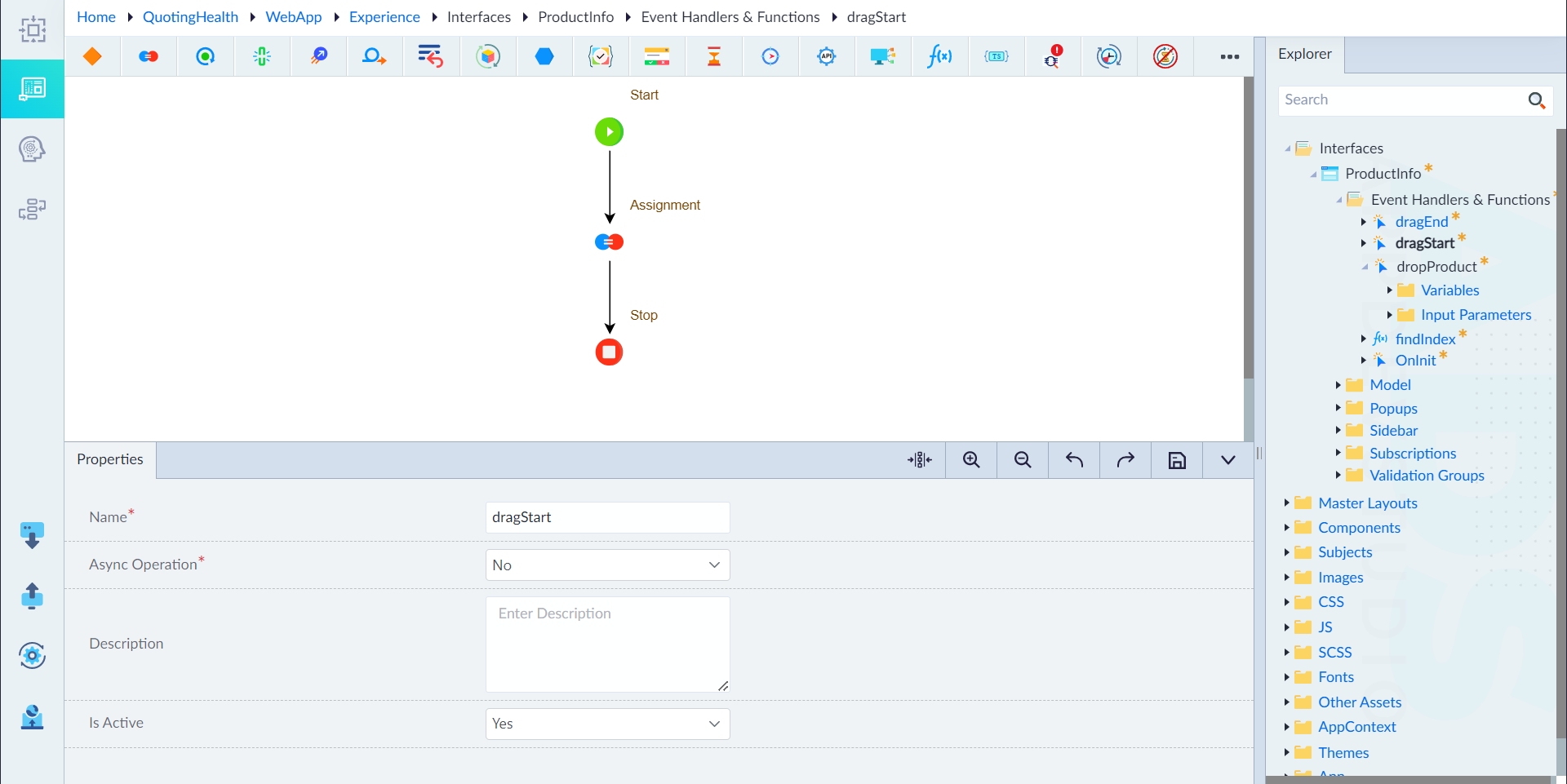Click the upload icon in left sidebar
The height and width of the screenshot is (784, 1567).
tap(32, 596)
